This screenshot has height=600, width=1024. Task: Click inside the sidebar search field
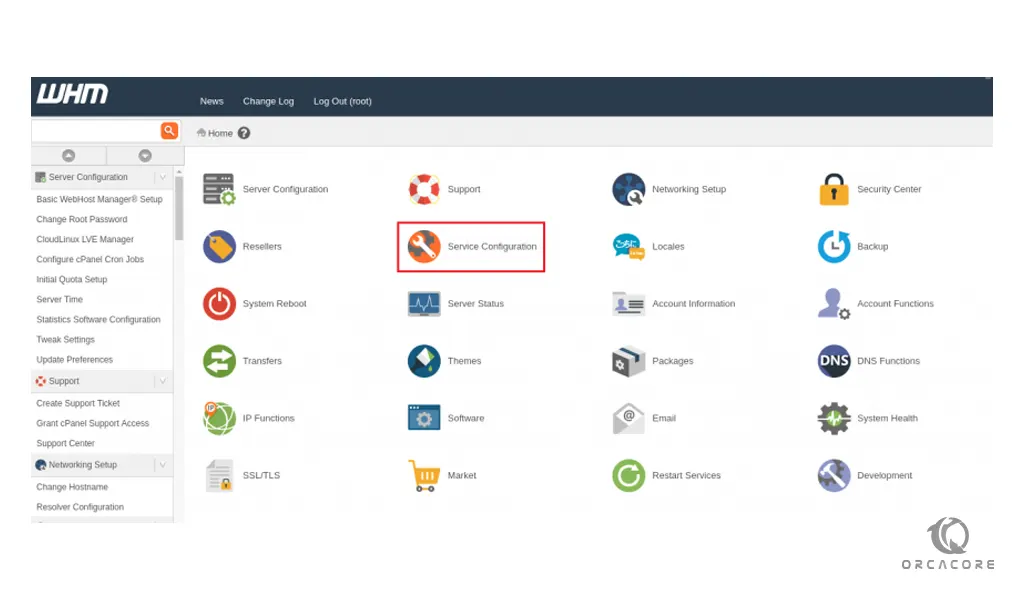click(x=95, y=131)
